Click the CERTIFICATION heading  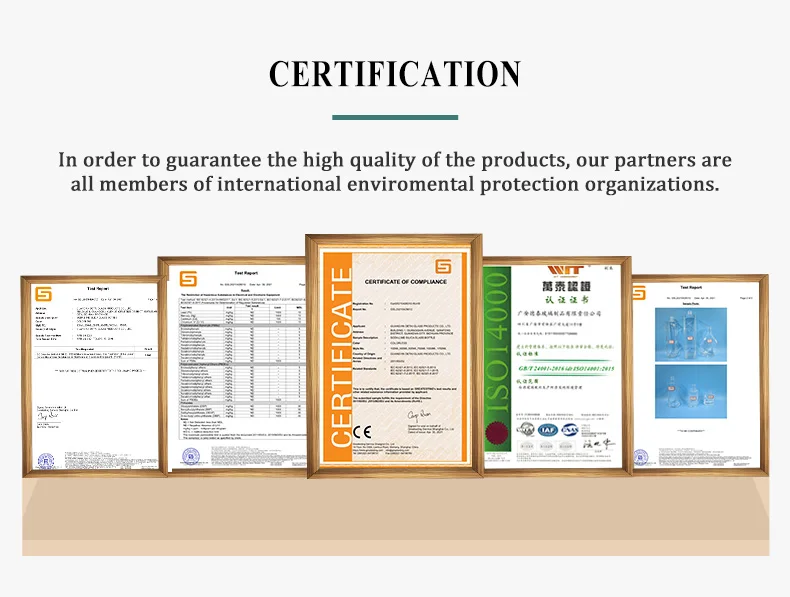(394, 74)
